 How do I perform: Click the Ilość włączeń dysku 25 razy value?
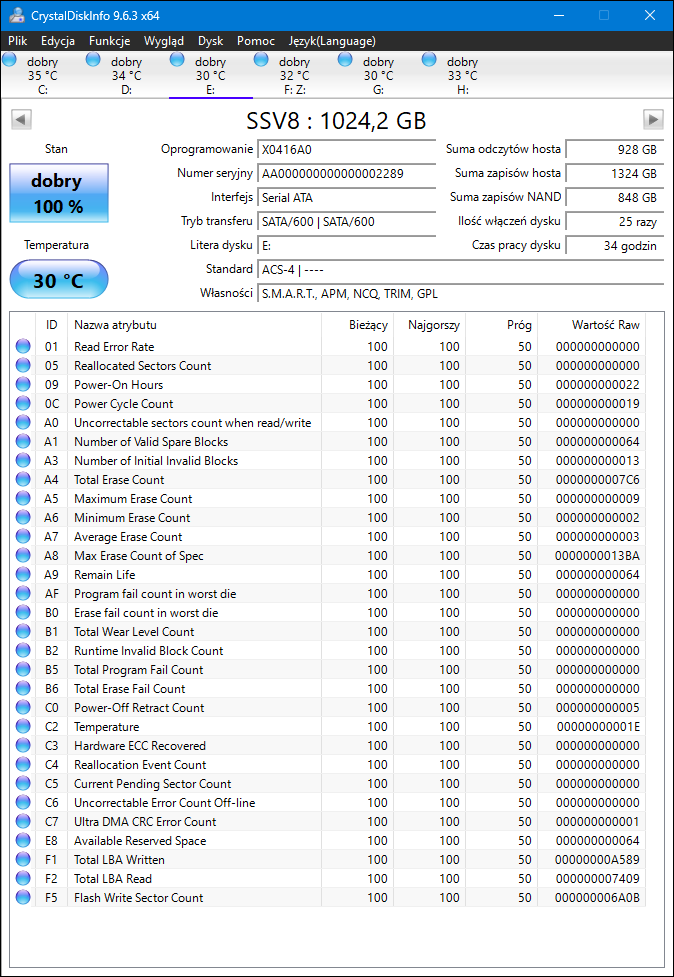615,222
